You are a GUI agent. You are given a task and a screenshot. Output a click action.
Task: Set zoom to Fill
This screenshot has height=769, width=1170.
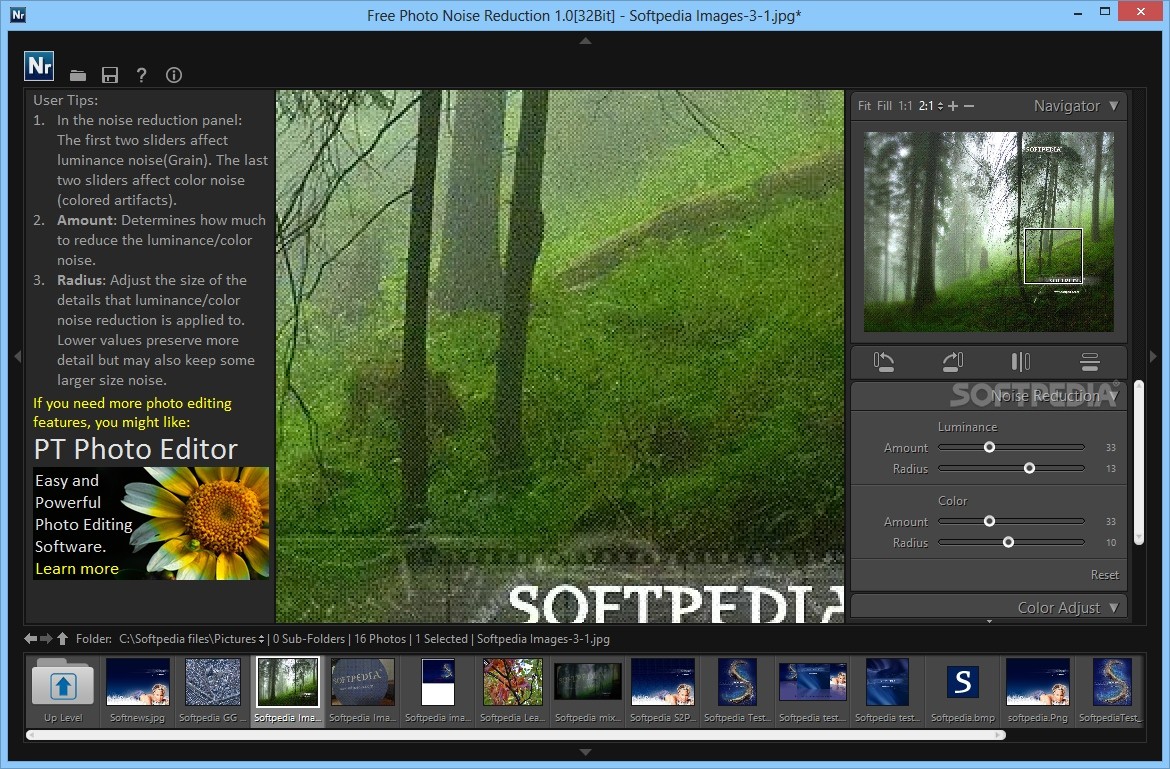coord(884,106)
